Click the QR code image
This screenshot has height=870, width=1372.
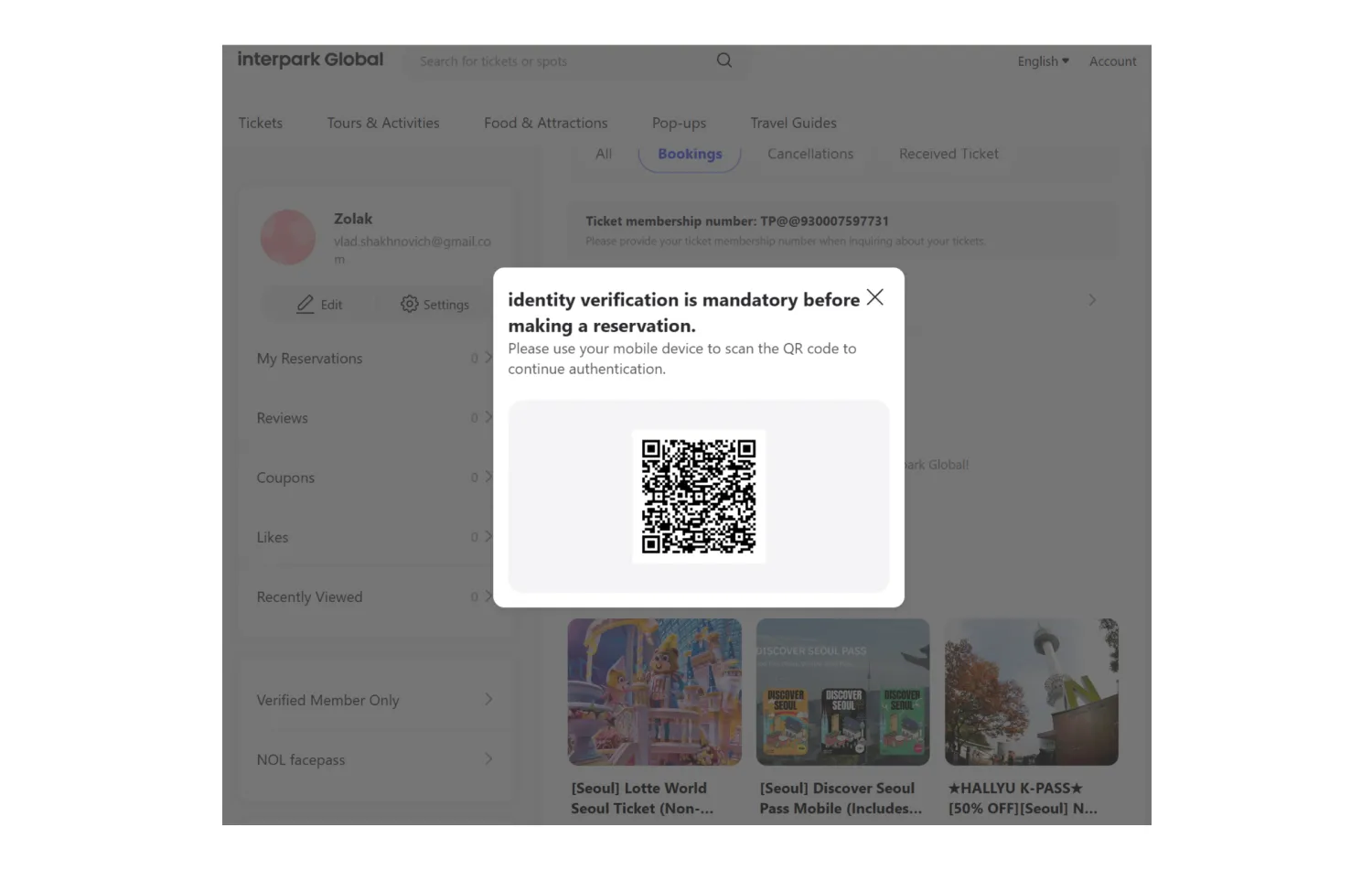[698, 497]
